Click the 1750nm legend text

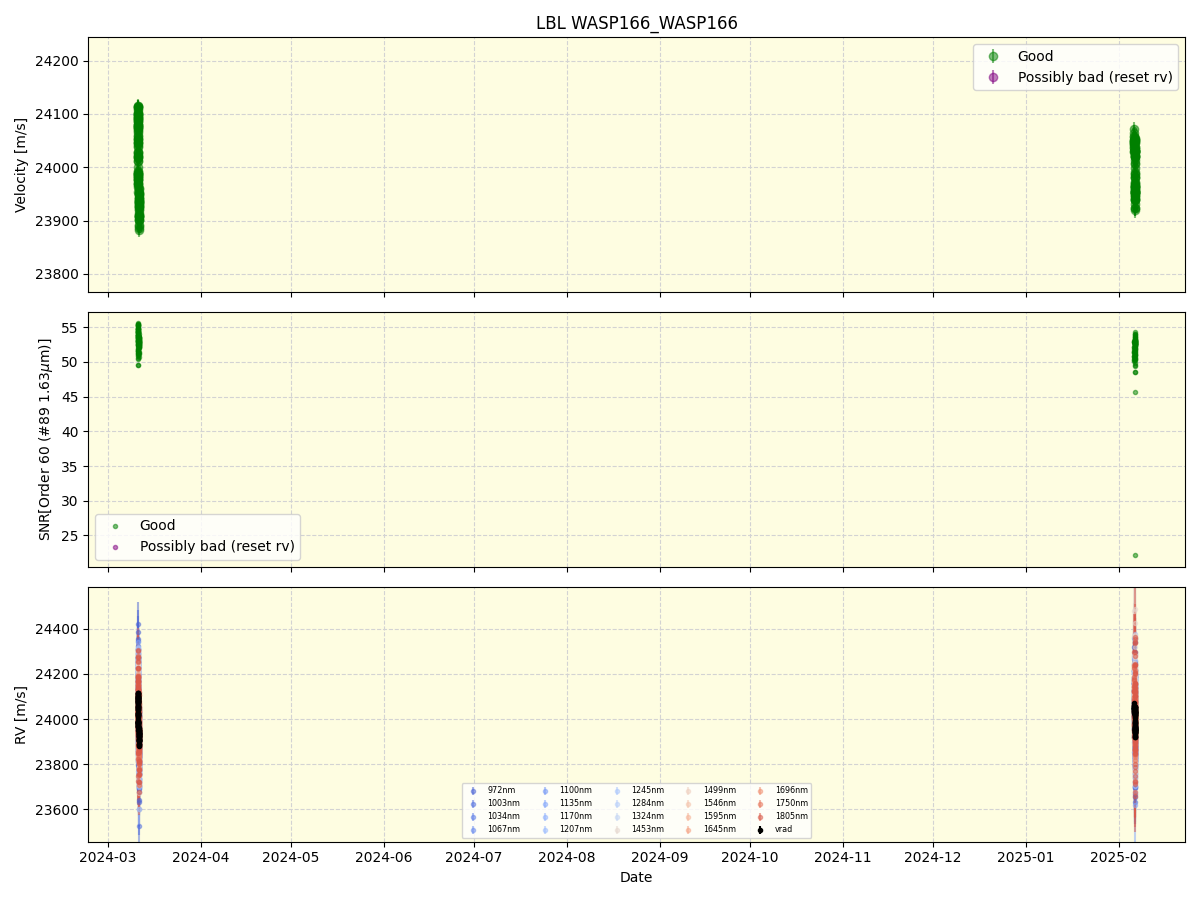pyautogui.click(x=792, y=804)
